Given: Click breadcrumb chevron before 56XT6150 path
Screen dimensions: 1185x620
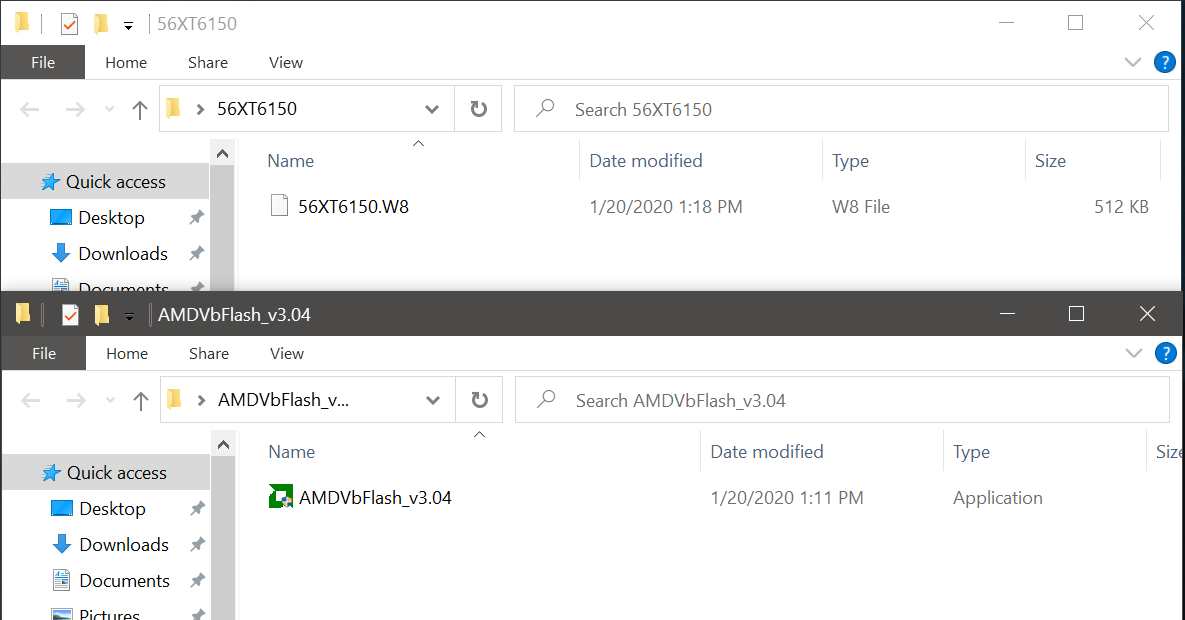Looking at the screenshot, I should (x=200, y=109).
